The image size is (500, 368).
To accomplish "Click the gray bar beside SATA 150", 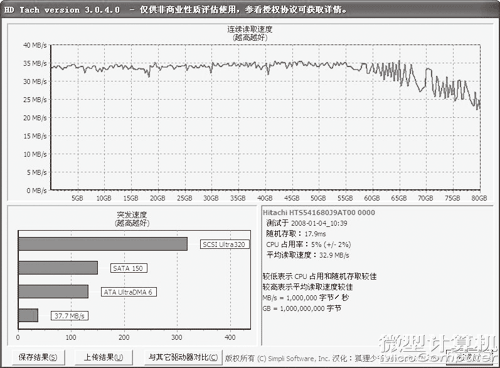I will (58, 268).
